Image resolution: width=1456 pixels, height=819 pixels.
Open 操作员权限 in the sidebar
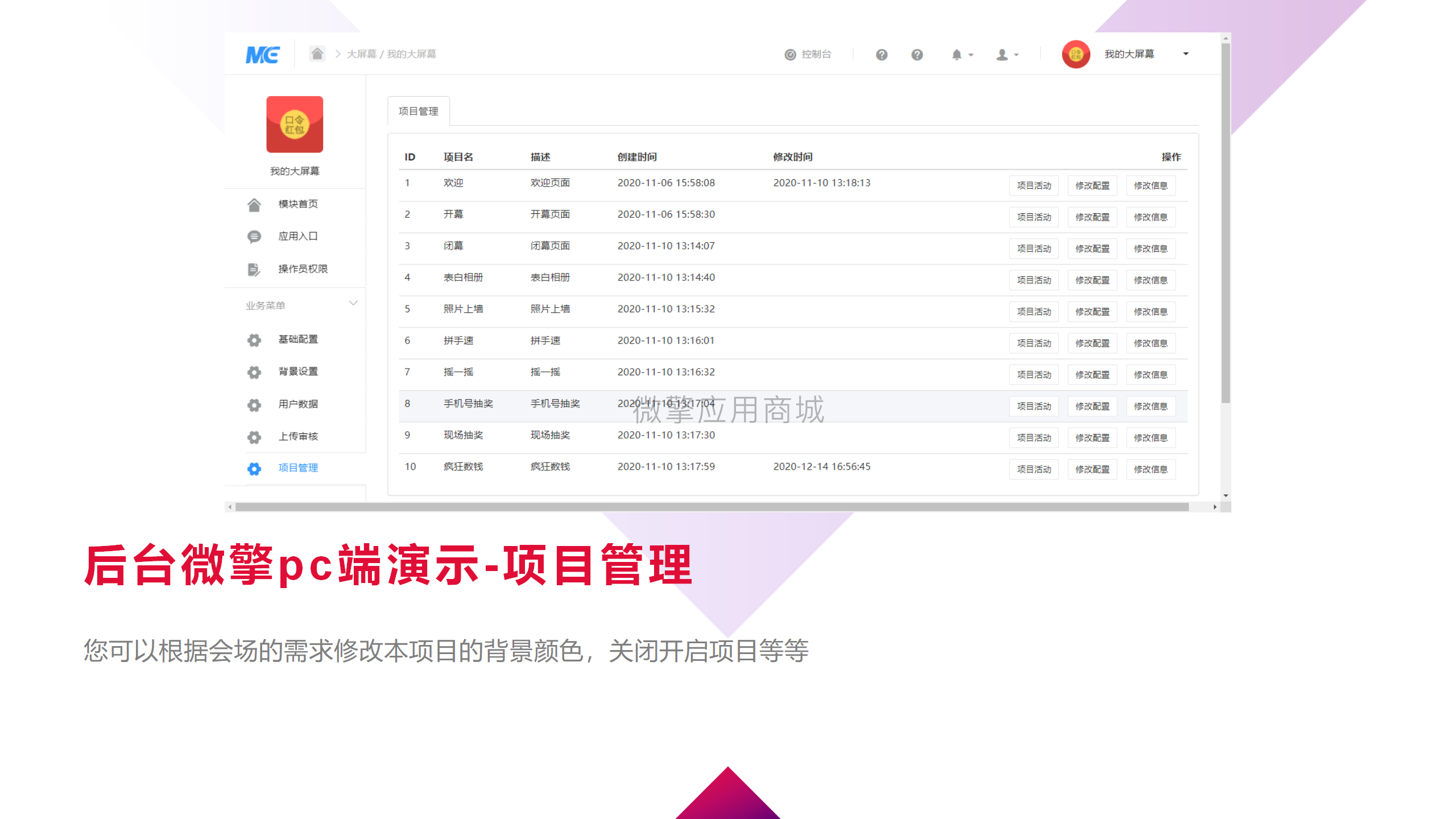click(x=303, y=268)
